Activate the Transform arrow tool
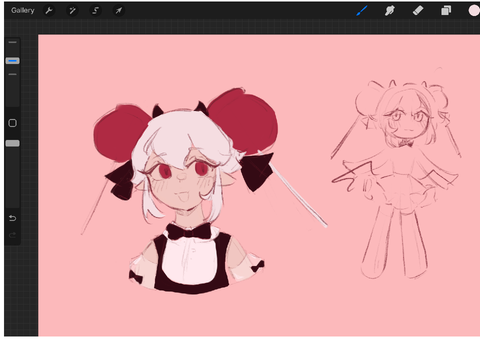 pos(119,11)
